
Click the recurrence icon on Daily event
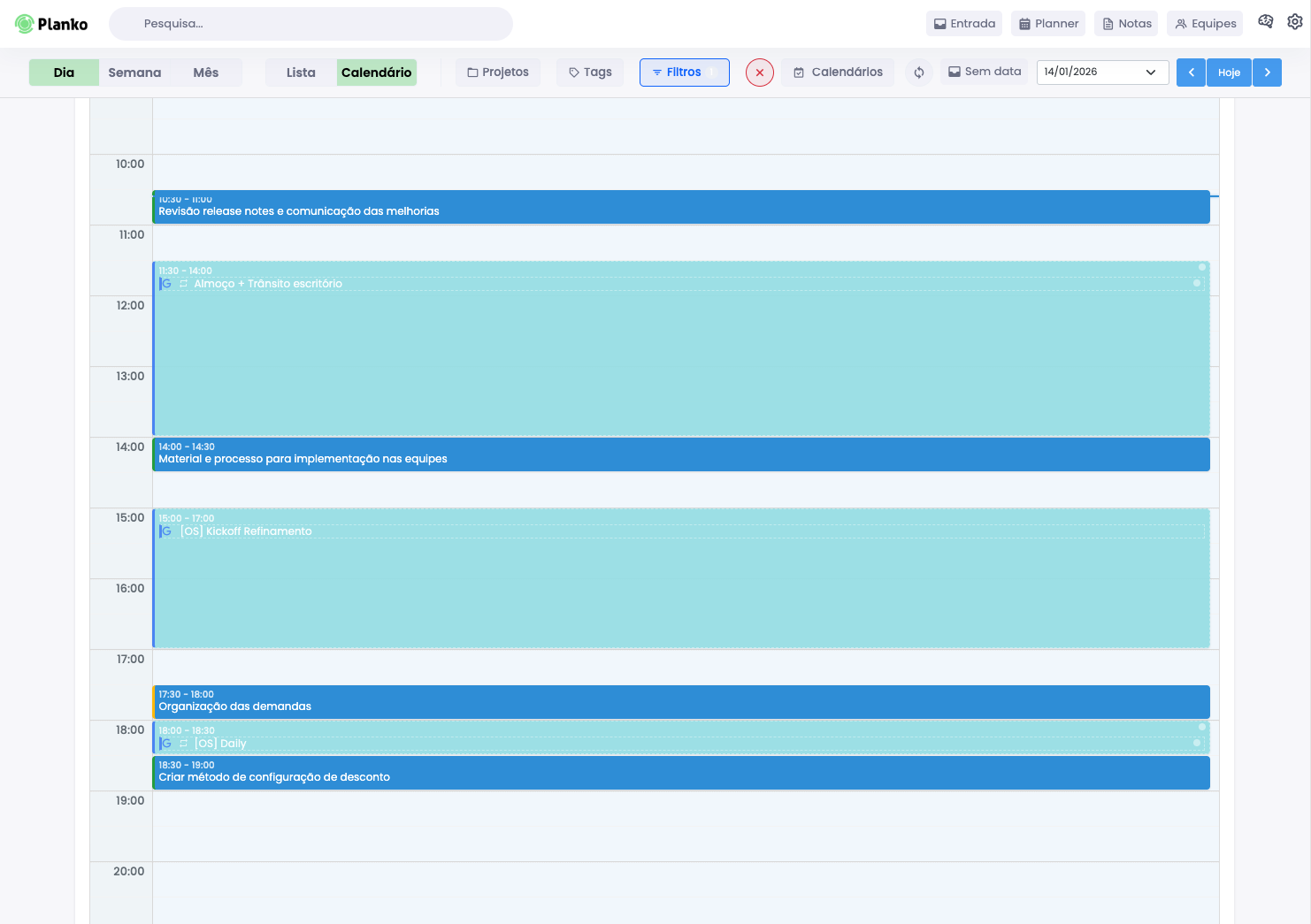(x=184, y=744)
